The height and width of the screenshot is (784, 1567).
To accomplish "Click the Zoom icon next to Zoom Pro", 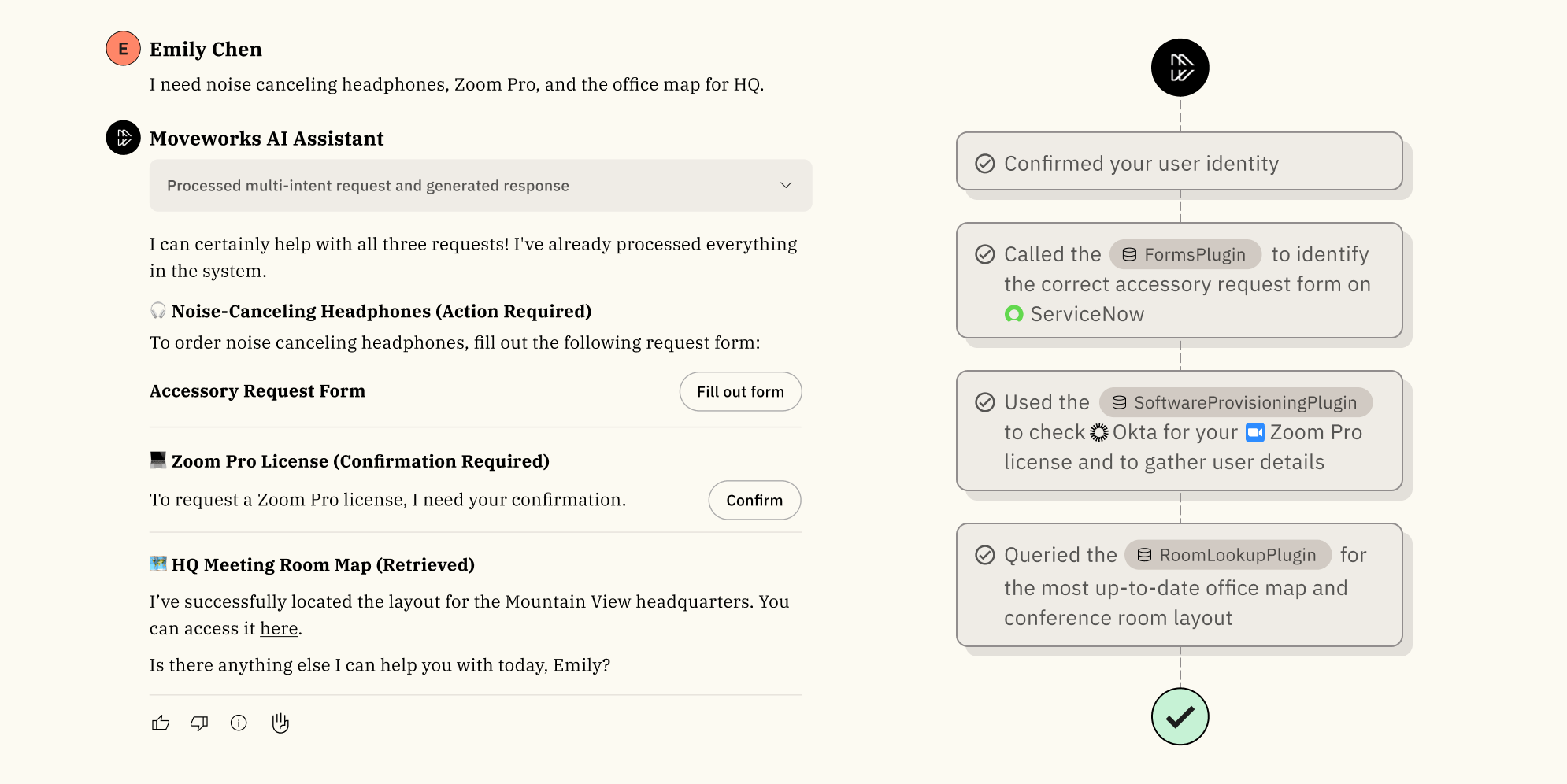I will (x=1255, y=432).
